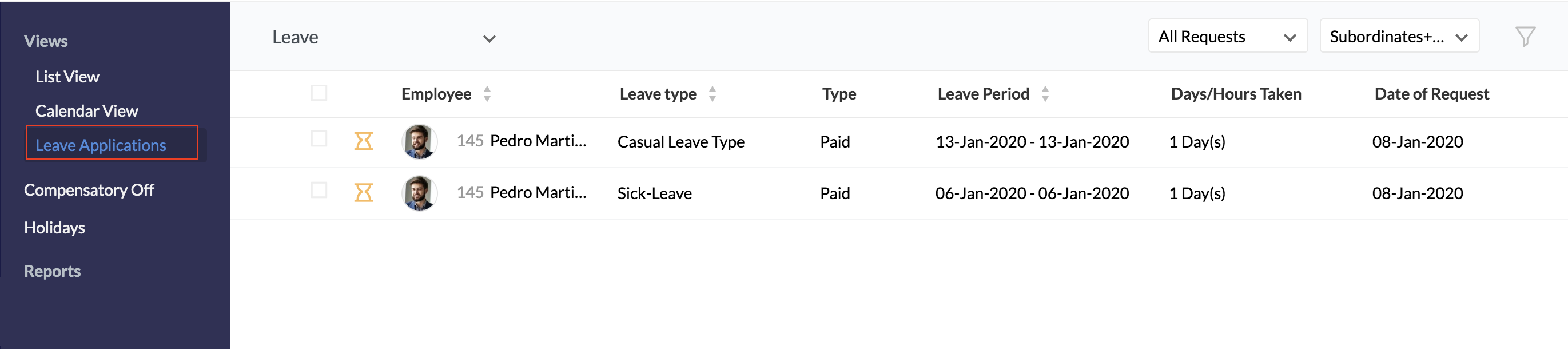The height and width of the screenshot is (349, 1568).
Task: Click the filter funnel icon
Action: (1525, 37)
